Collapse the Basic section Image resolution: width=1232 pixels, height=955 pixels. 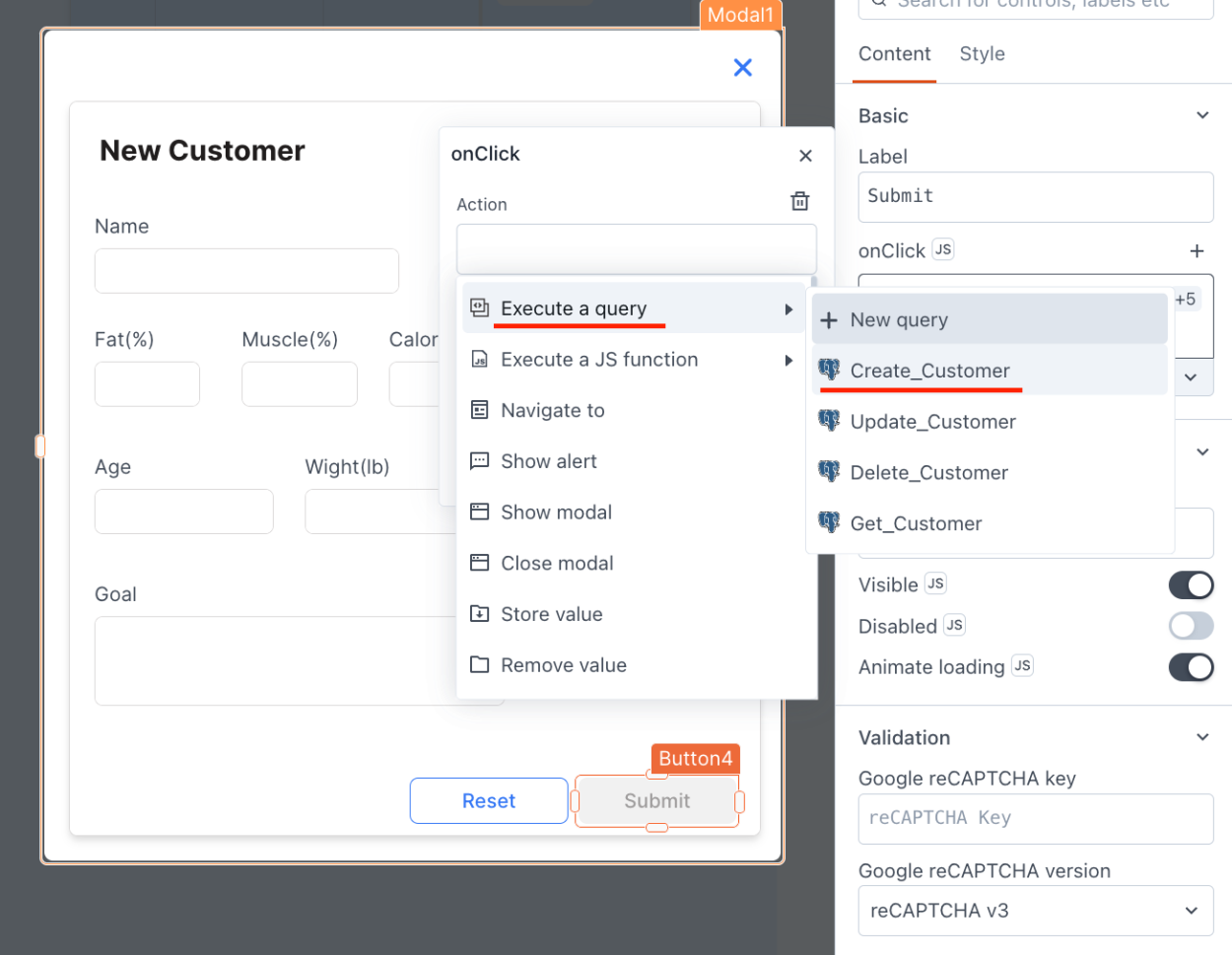1202,115
